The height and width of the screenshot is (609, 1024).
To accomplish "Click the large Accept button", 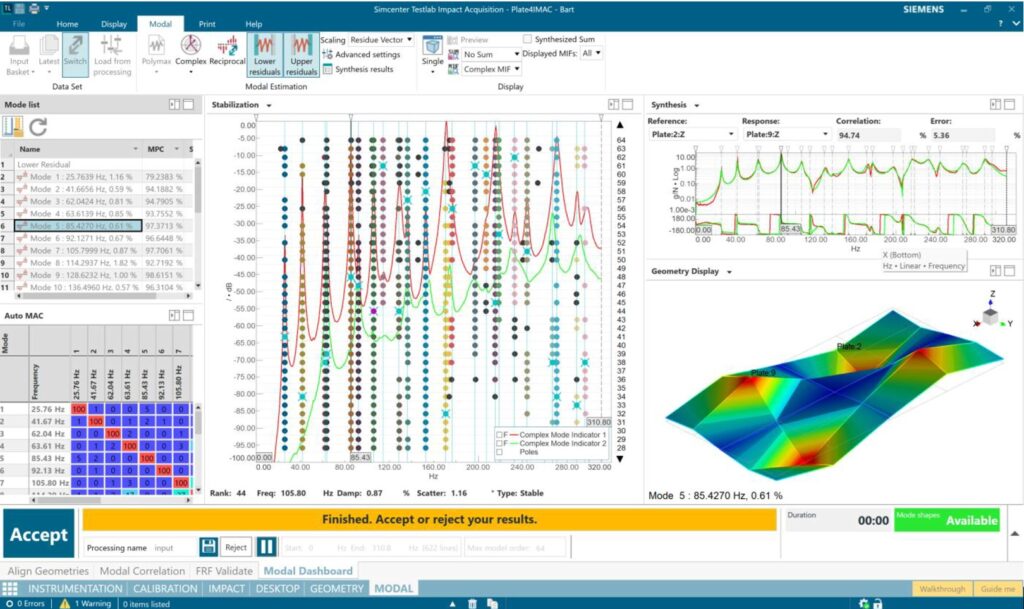I will click(x=38, y=535).
